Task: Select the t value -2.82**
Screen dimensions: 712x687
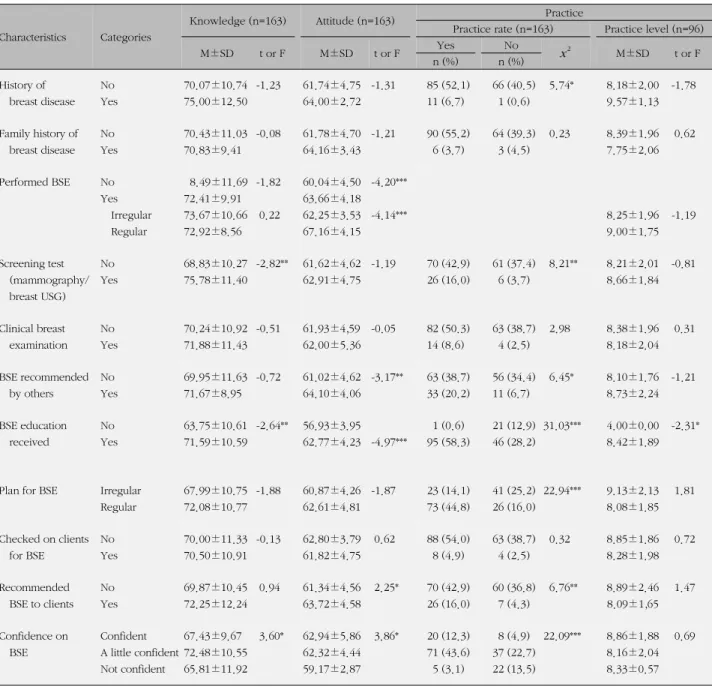Action: click(x=272, y=264)
